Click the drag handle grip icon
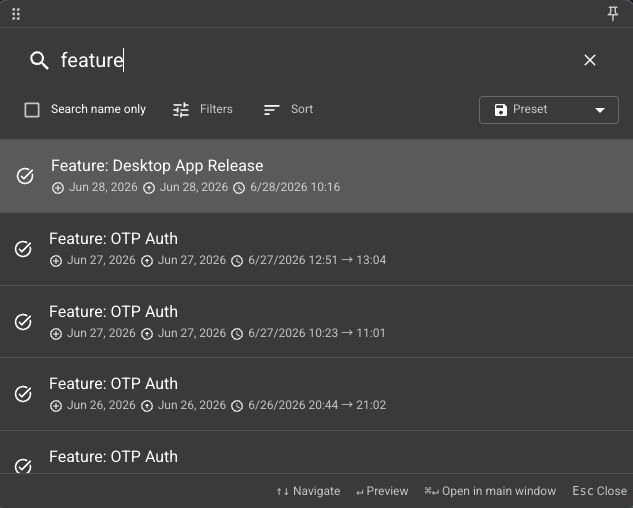 pyautogui.click(x=16, y=14)
